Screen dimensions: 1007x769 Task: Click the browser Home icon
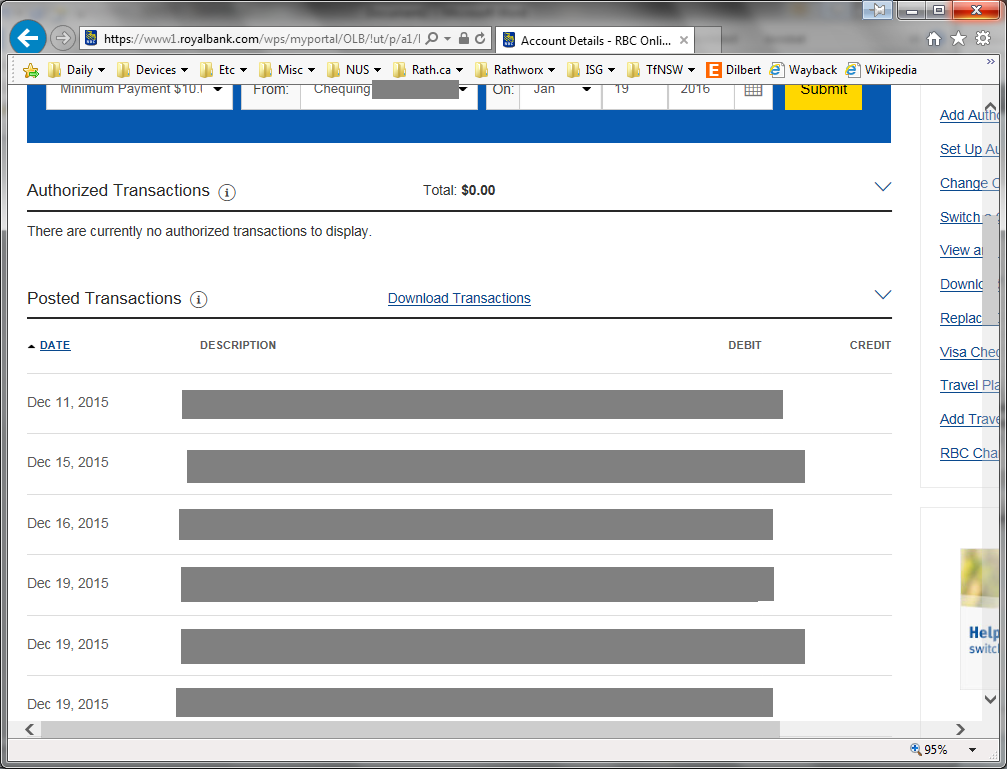tap(934, 38)
